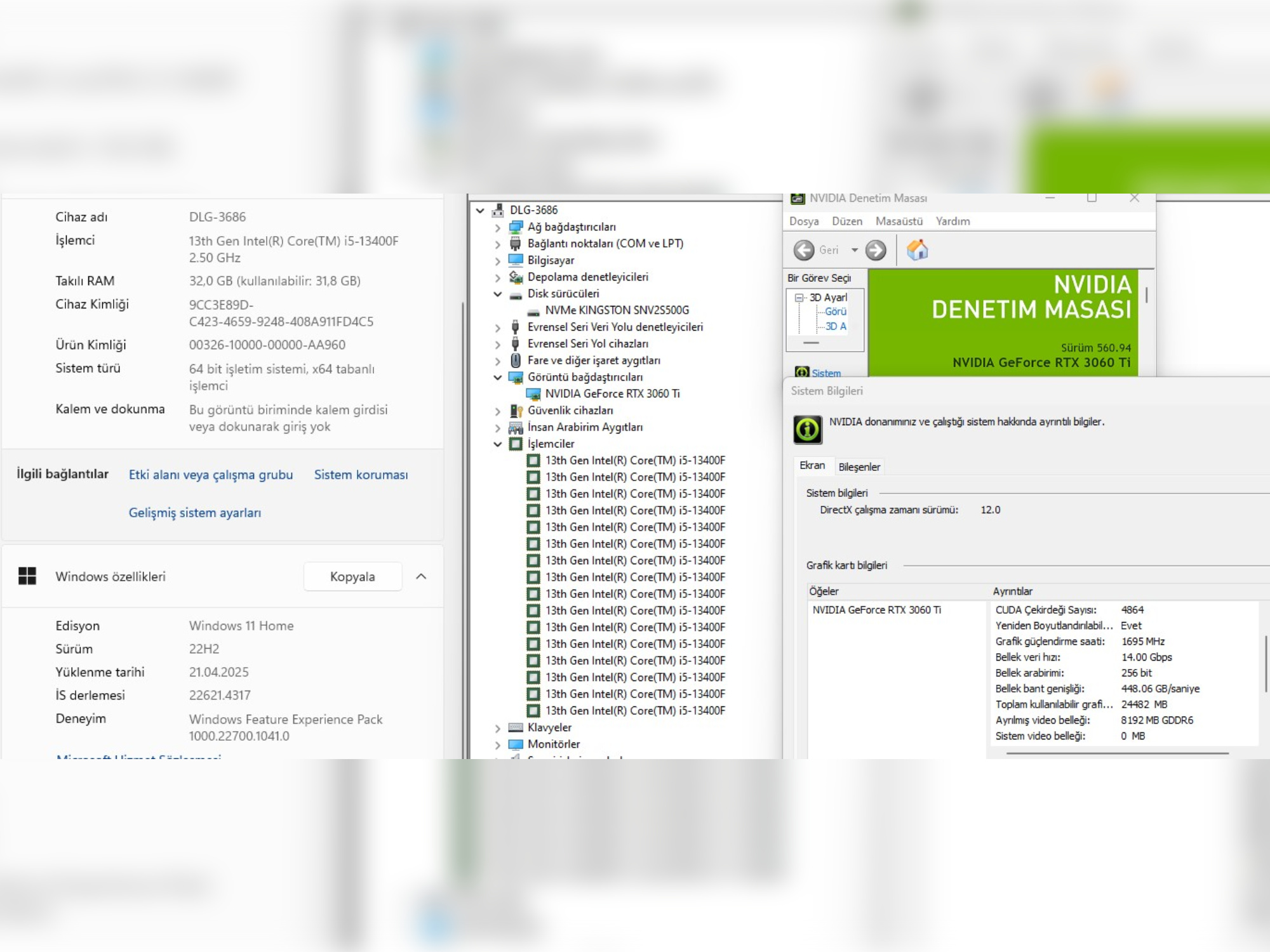Viewport: 1270px width, 952px height.
Task: Select the 3D A tree item
Action: pyautogui.click(x=836, y=326)
